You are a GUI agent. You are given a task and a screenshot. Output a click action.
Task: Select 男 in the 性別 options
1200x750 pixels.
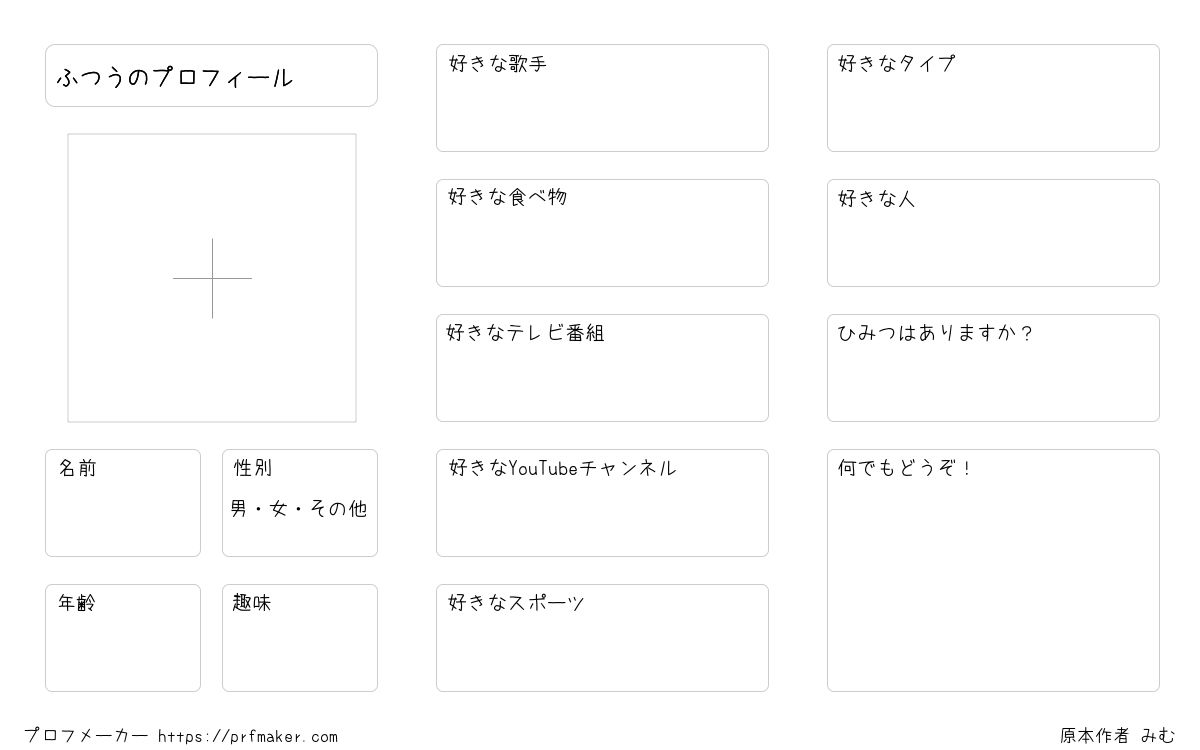click(x=238, y=509)
